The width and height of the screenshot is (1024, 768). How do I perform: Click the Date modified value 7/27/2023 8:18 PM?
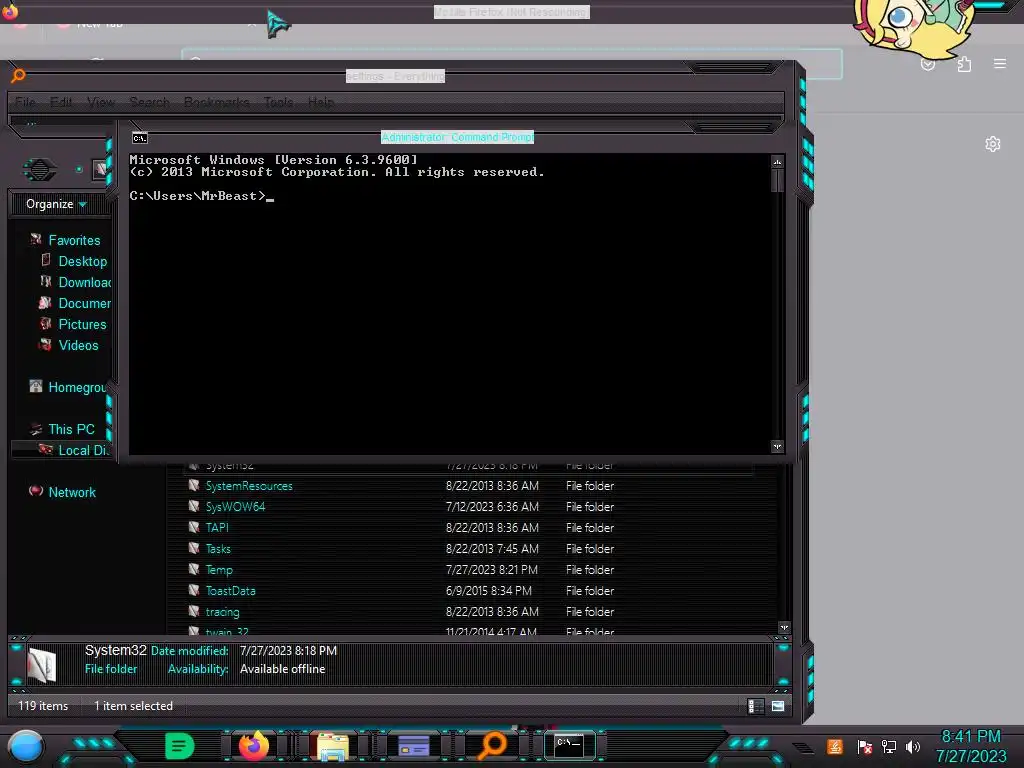point(288,651)
